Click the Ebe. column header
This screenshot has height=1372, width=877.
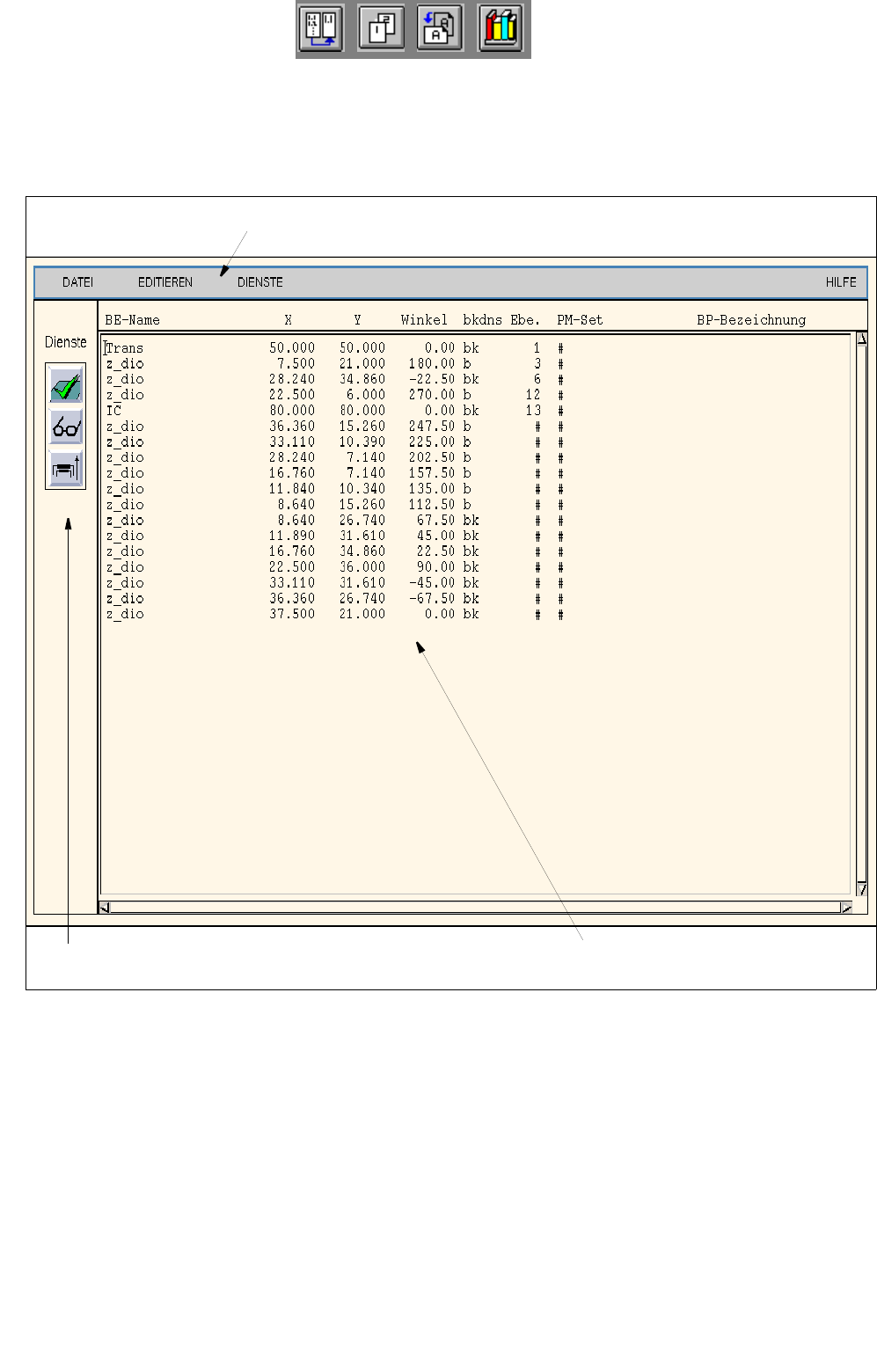coord(525,320)
